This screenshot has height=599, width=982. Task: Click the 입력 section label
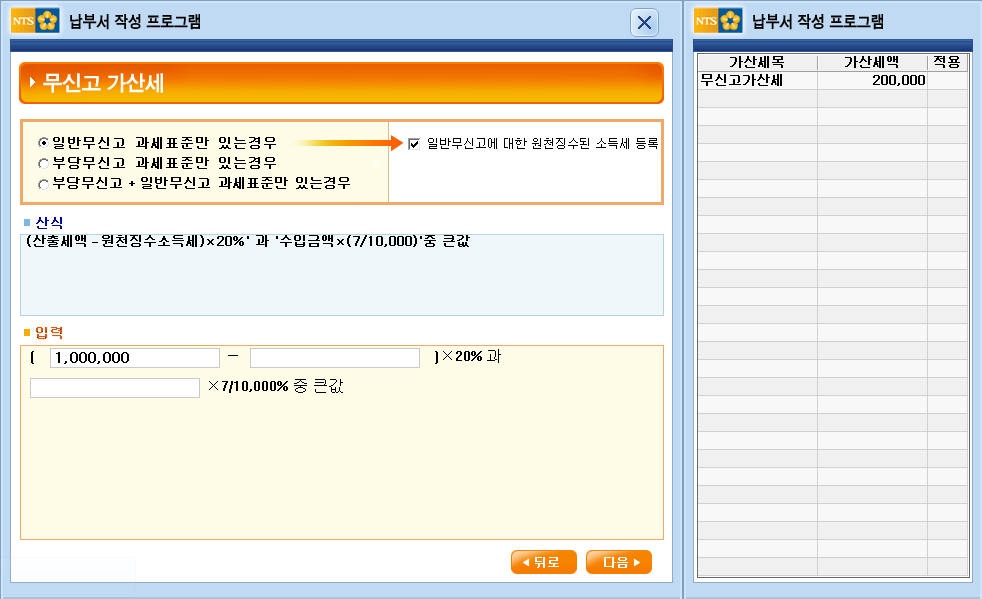click(x=49, y=333)
